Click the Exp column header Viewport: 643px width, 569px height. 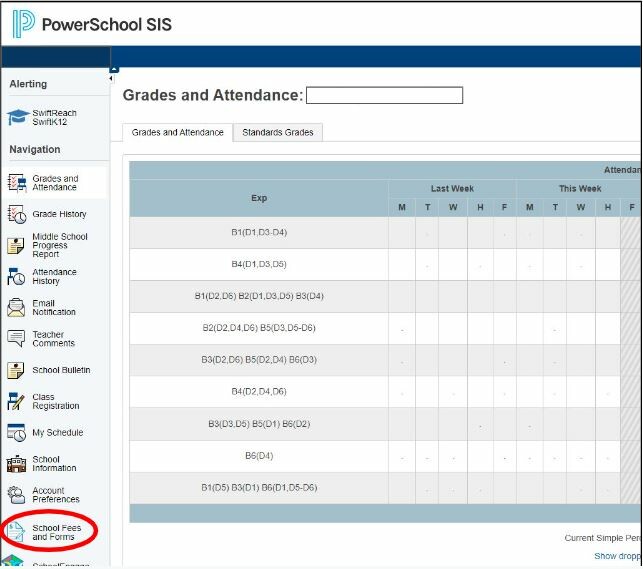[259, 198]
